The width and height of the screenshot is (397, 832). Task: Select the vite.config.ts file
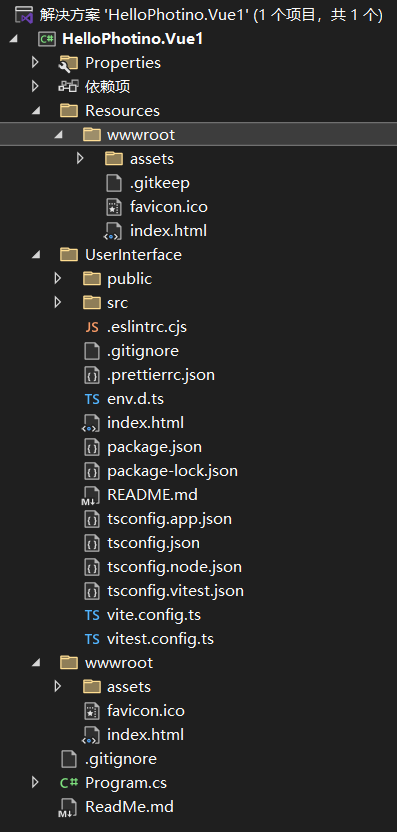pos(154,615)
